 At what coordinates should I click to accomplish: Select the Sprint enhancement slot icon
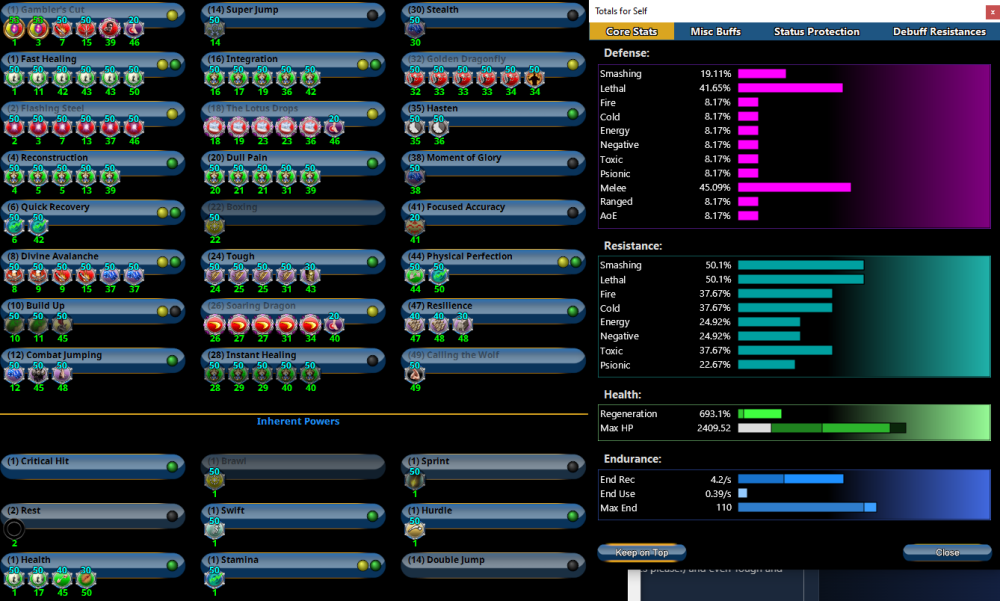coord(414,481)
